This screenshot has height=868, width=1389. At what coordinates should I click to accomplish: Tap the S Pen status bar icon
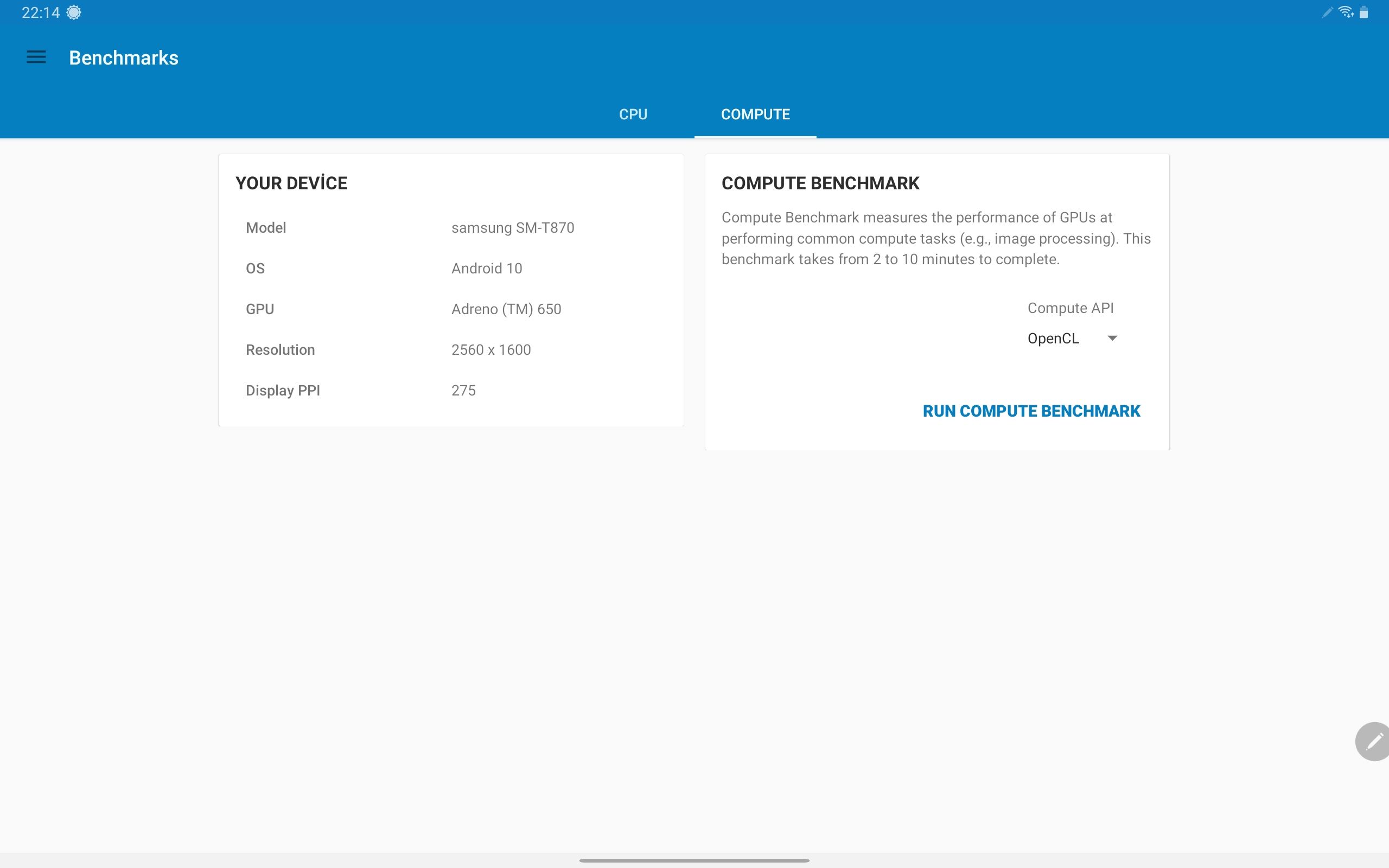pyautogui.click(x=1327, y=12)
